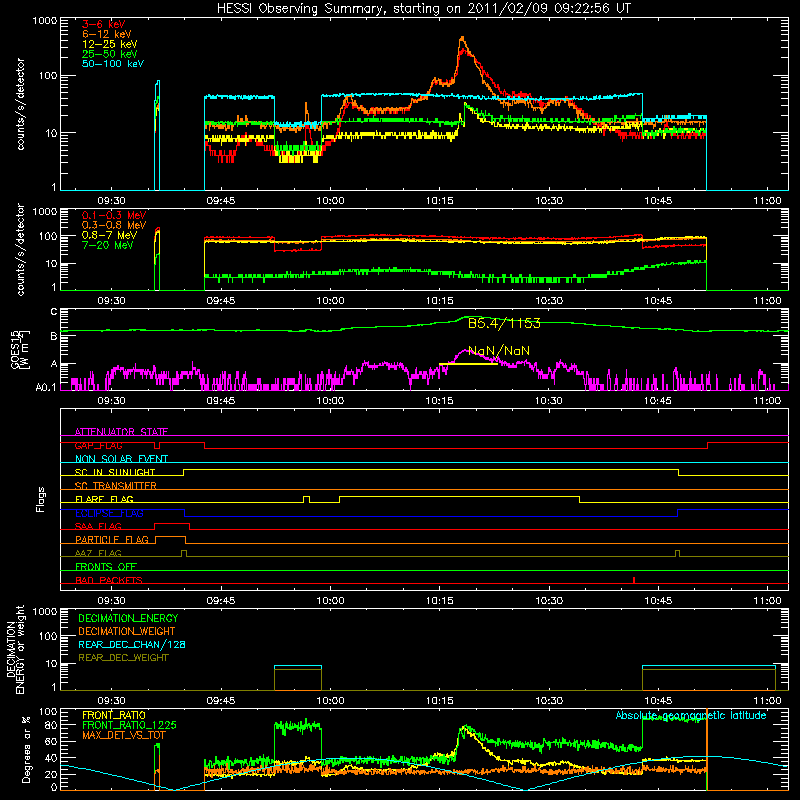The image size is (800, 800).
Task: Select the NON_SOLAR_EVENT flag label
Action: [x=121, y=459]
